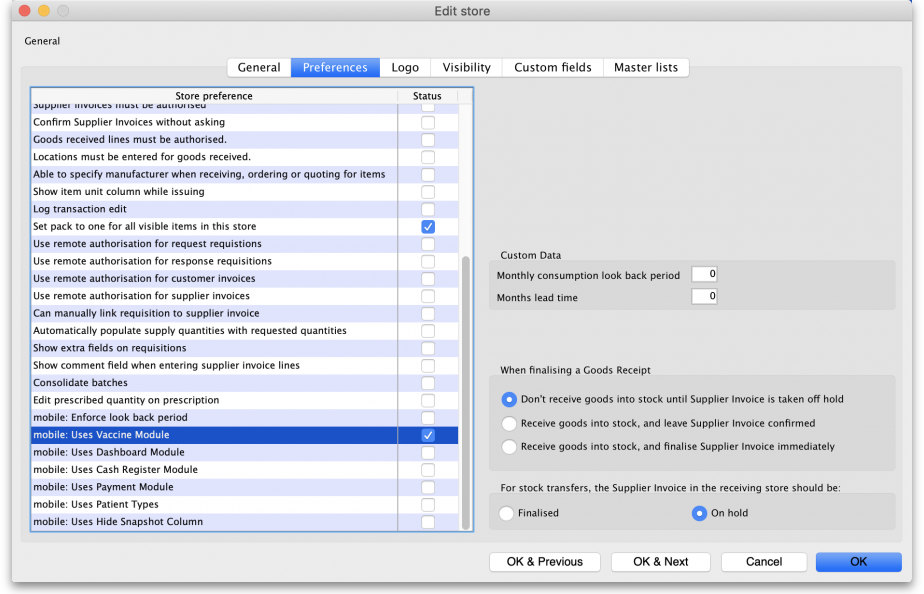Enable Log transaction edit preference
This screenshot has width=924, height=594.
click(x=428, y=209)
